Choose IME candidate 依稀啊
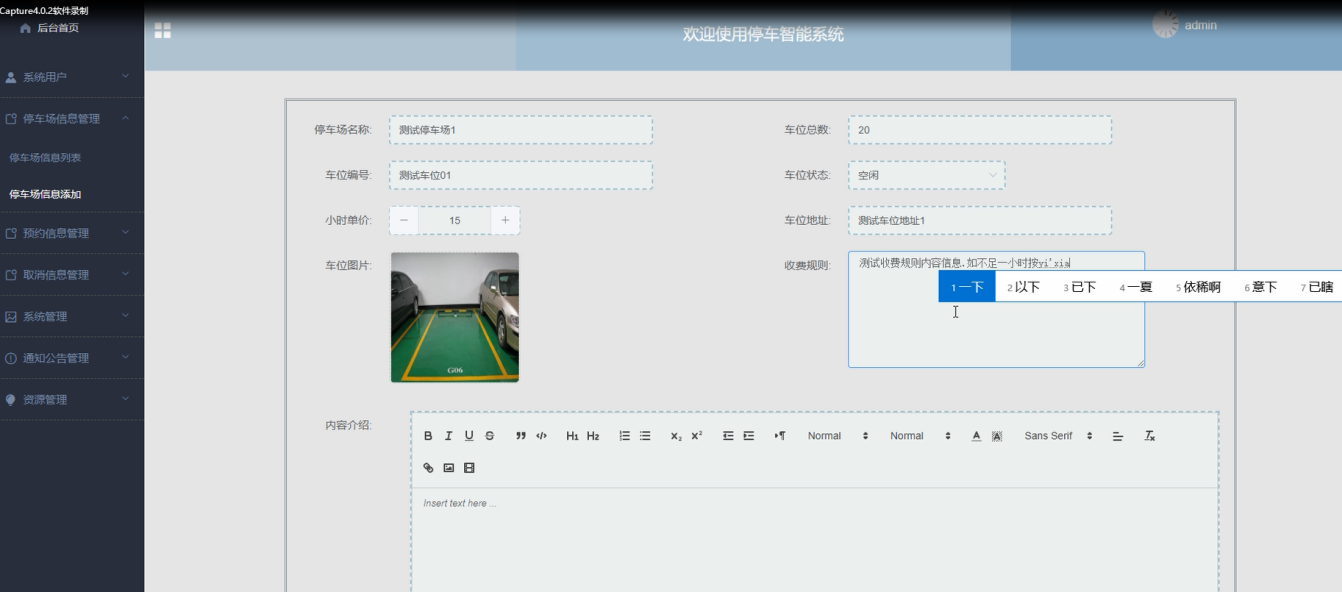The image size is (1342, 592). (1198, 287)
